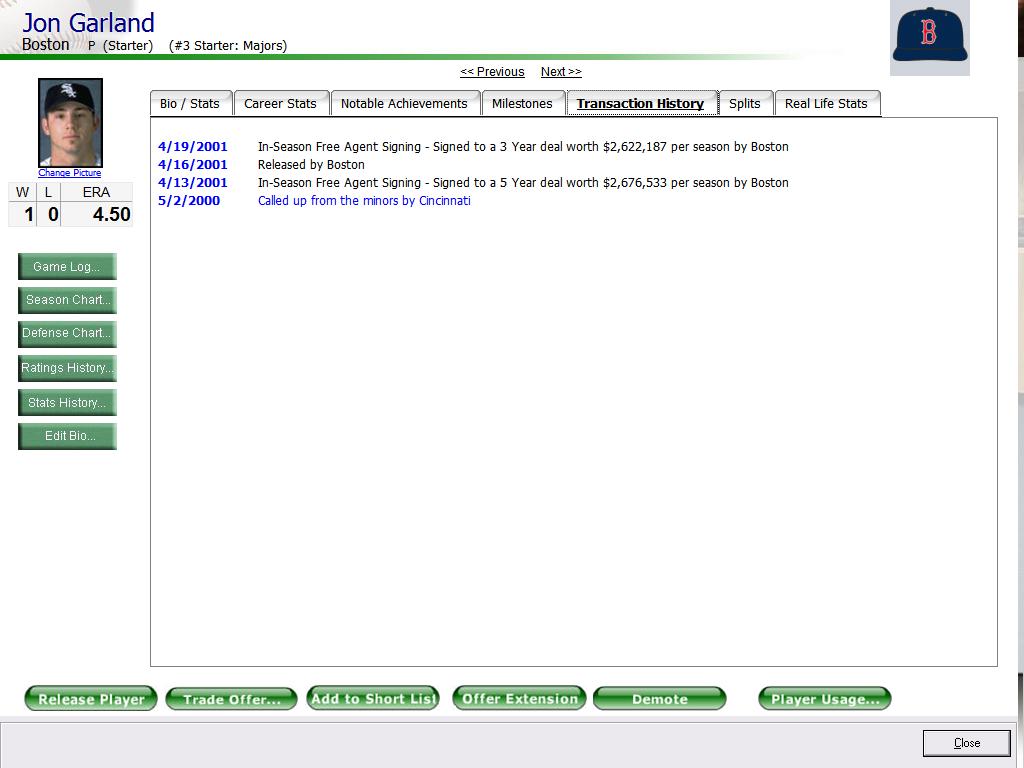The image size is (1024, 768).
Task: Click the Offer Extension button
Action: pos(519,697)
